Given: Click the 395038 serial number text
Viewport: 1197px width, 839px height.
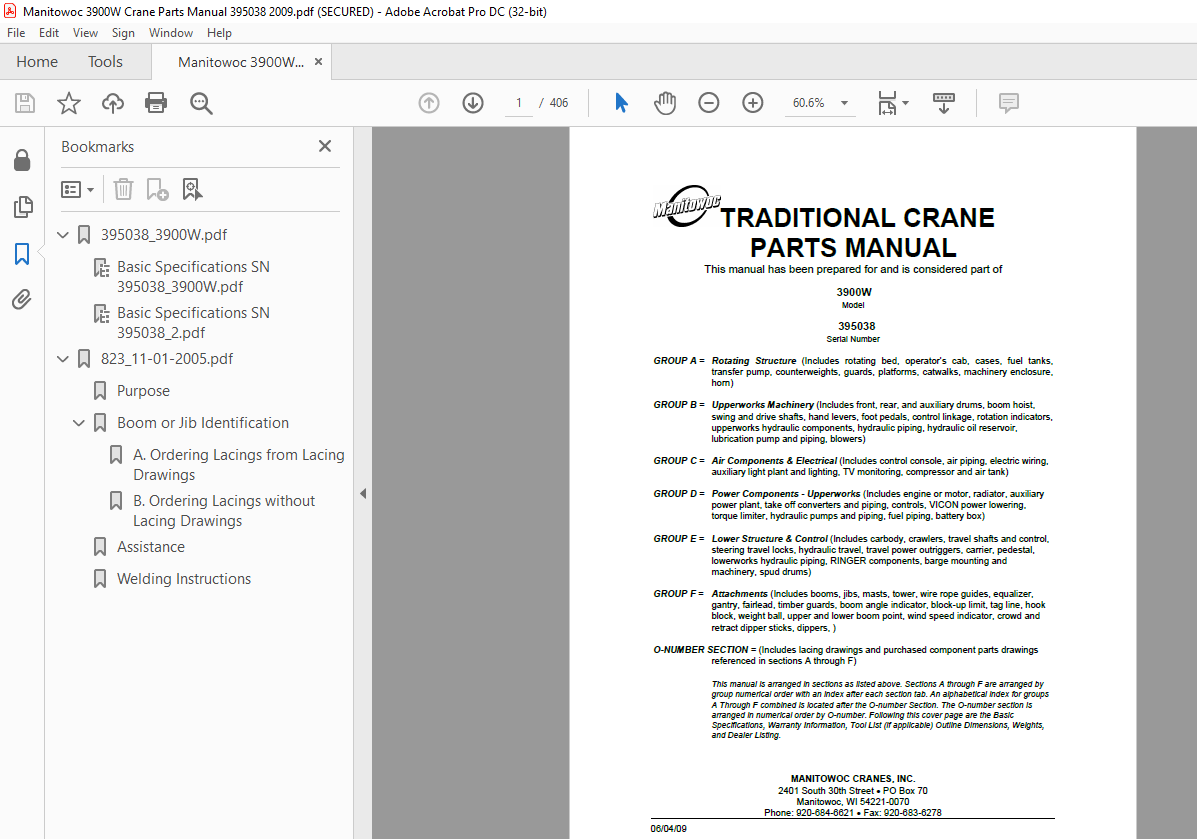Looking at the screenshot, I should point(857,326).
